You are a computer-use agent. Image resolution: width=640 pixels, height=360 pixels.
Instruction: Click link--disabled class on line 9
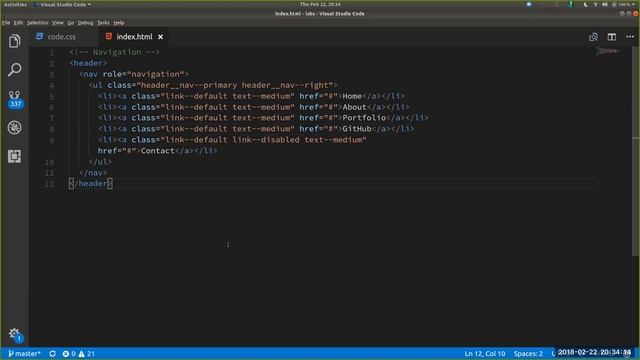pyautogui.click(x=266, y=140)
